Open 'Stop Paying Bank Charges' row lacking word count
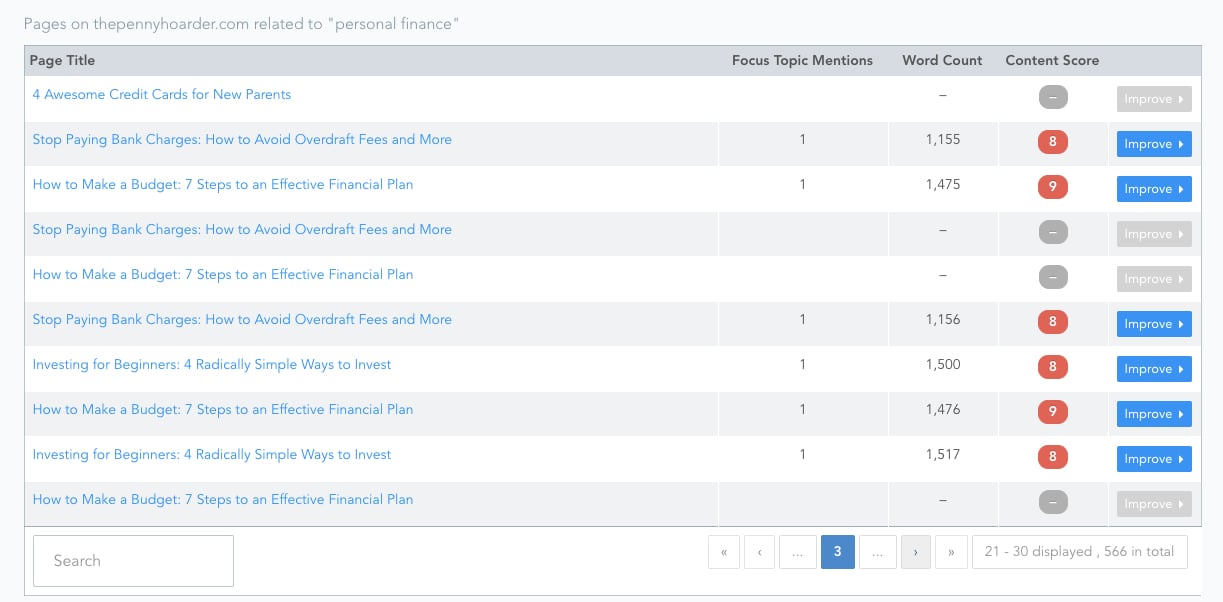 (x=242, y=229)
